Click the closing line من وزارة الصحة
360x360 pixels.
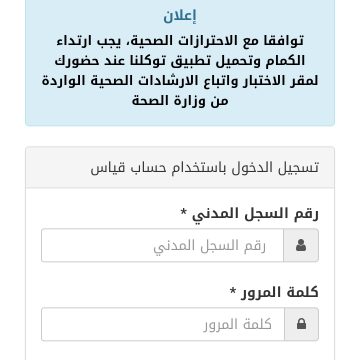coord(180,101)
